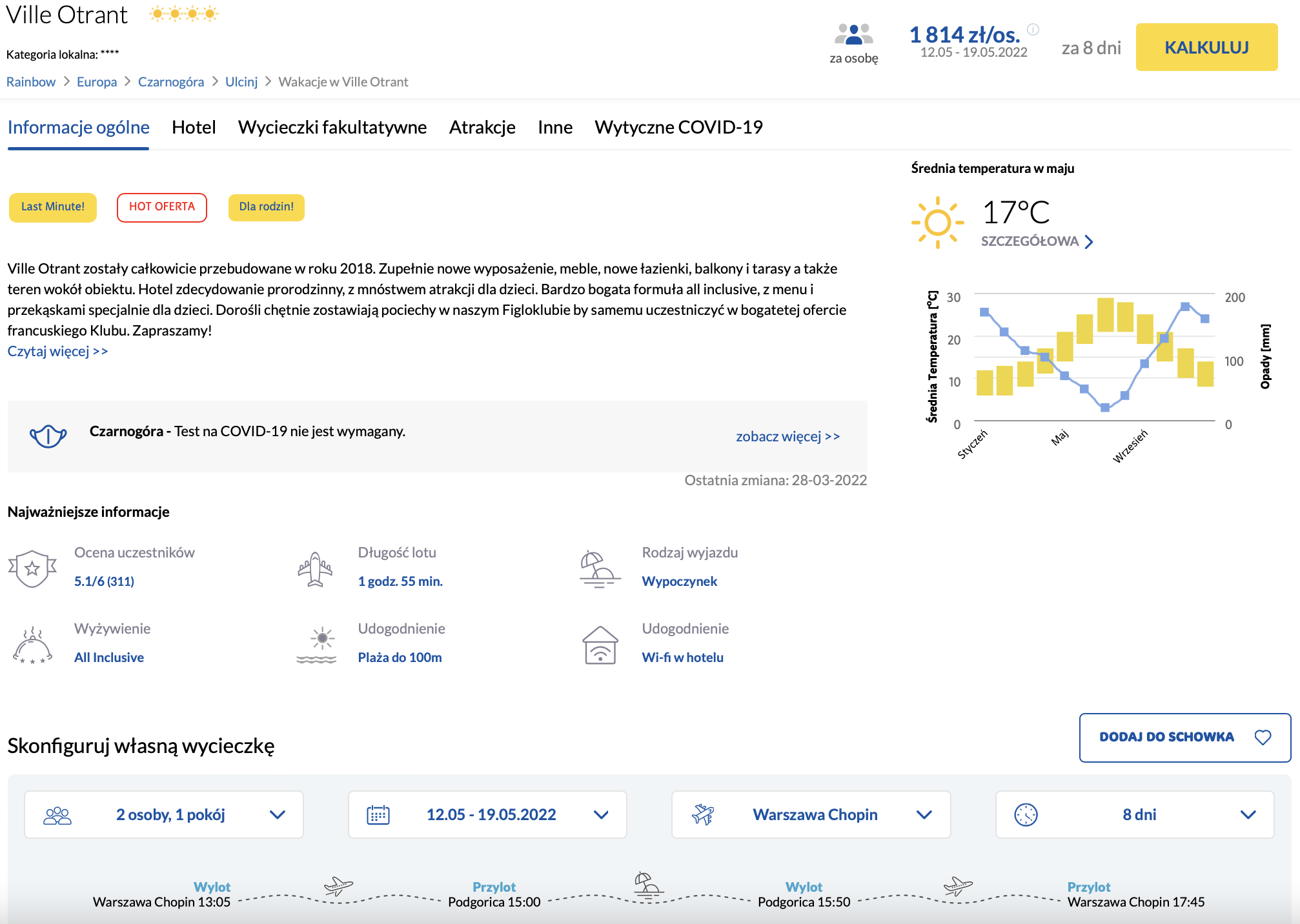This screenshot has width=1300, height=924.
Task: Click the face mask COVID icon
Action: [x=48, y=436]
